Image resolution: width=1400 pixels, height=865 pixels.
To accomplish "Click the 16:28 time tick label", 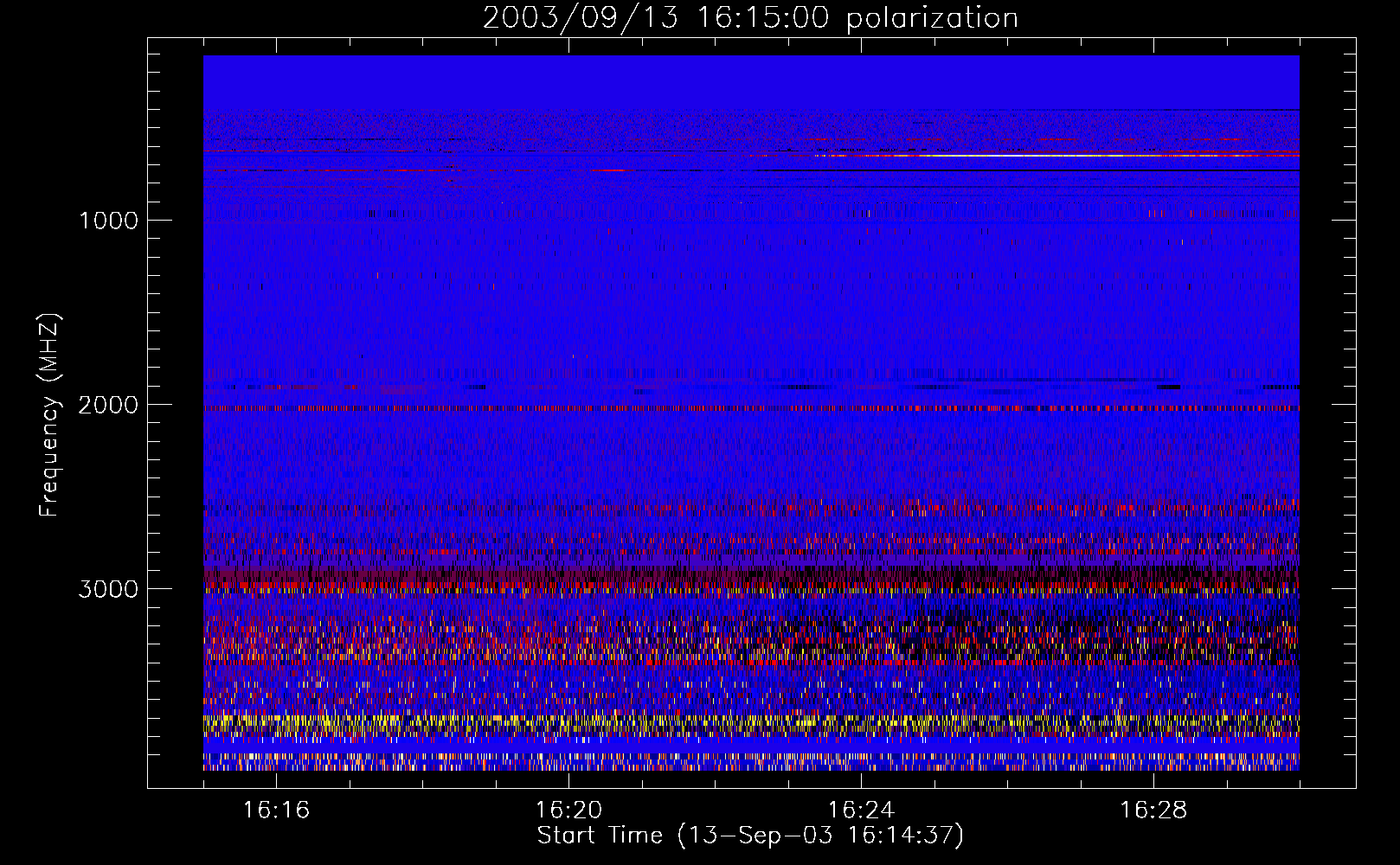I will 1153,810.
